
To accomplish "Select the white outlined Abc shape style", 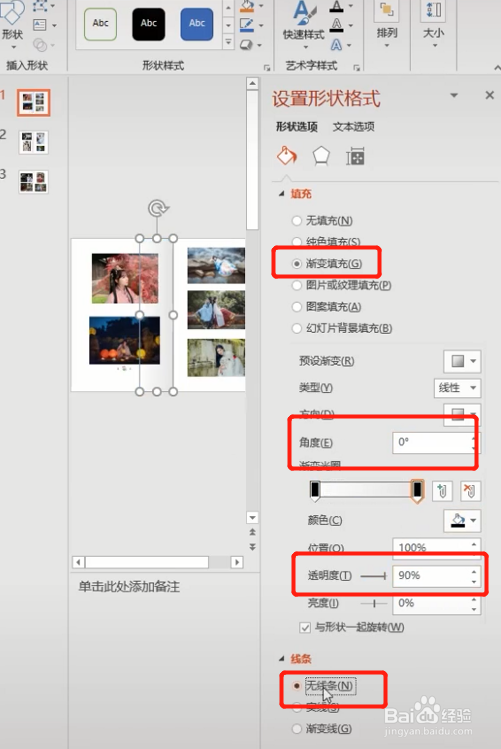I will pyautogui.click(x=100, y=24).
